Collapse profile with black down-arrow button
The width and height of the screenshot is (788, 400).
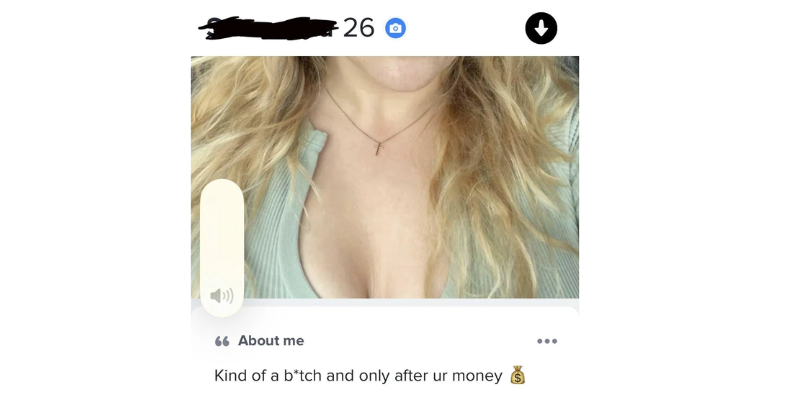(541, 28)
